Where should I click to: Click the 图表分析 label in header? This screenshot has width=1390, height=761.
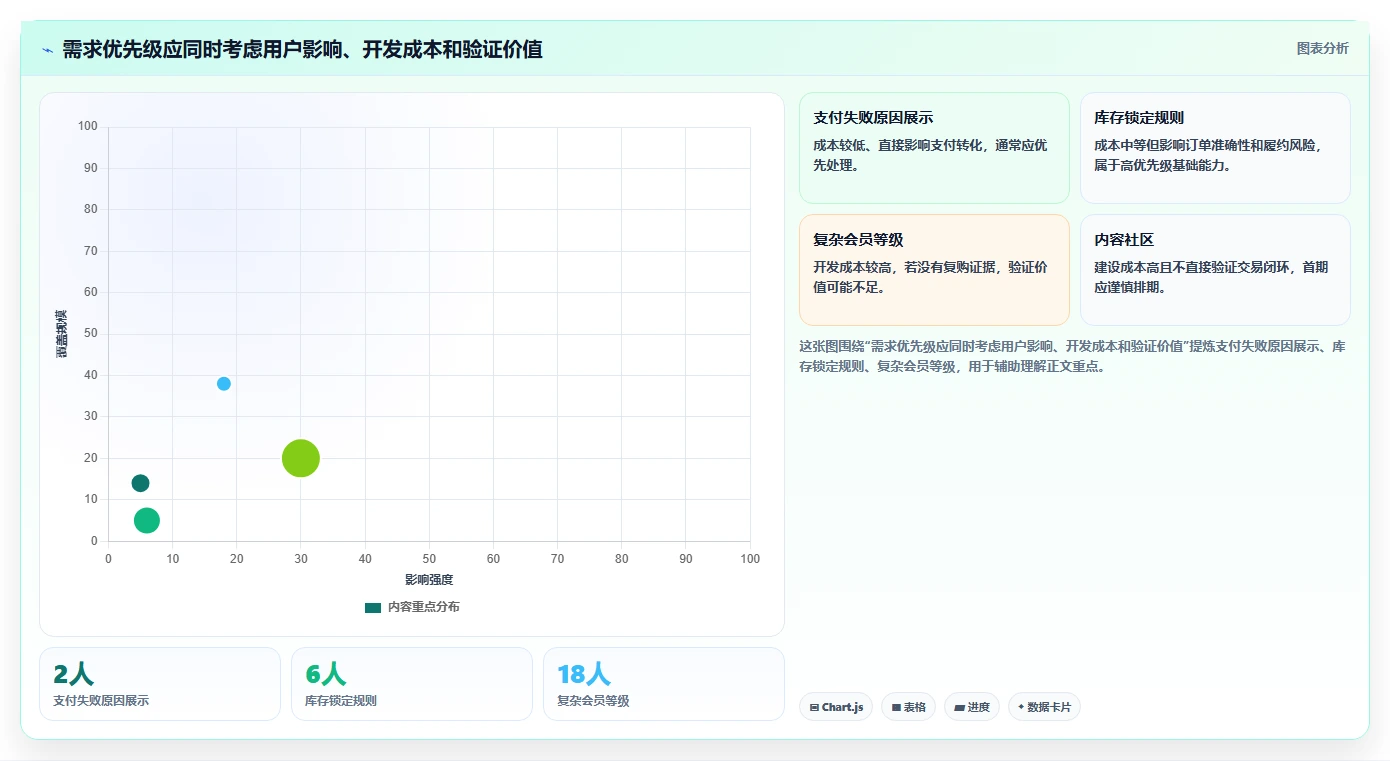(x=1322, y=48)
